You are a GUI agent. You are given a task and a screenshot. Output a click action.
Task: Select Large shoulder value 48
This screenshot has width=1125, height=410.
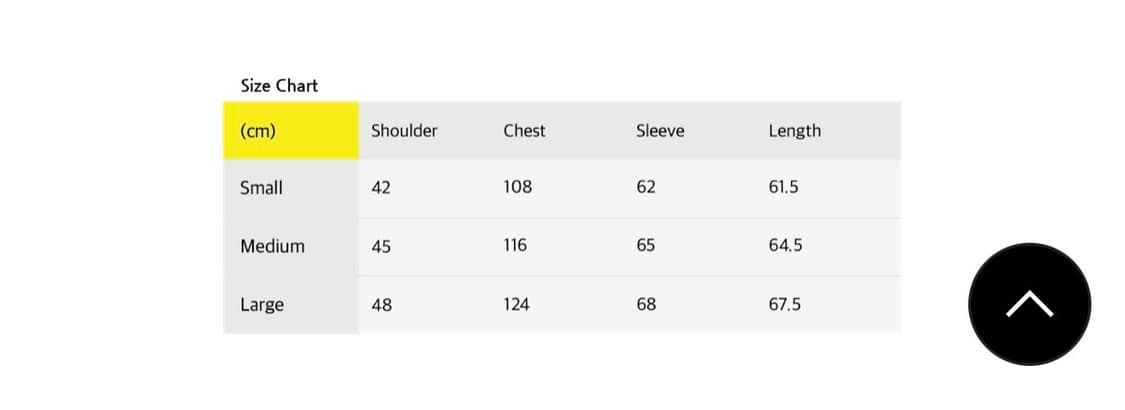[381, 305]
